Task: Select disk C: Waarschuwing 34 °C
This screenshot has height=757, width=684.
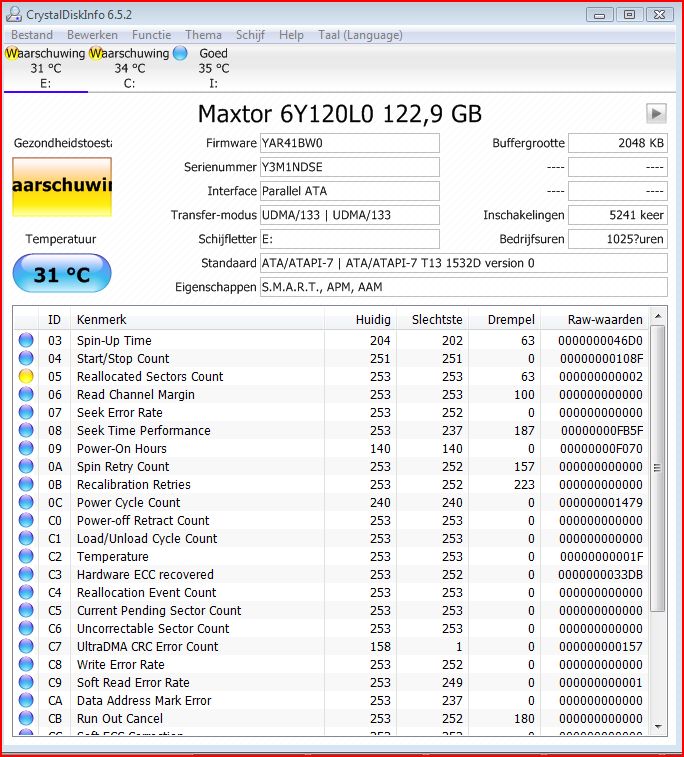Action: [129, 68]
